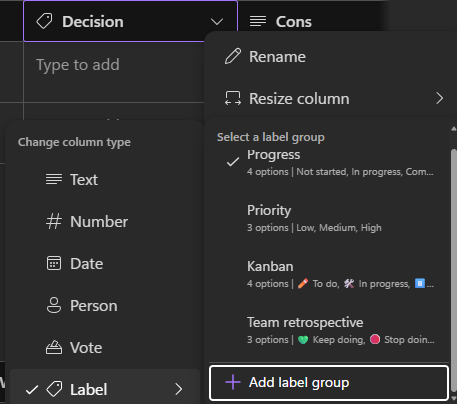This screenshot has width=457, height=404.
Task: Open the Decision column dropdown chevron
Action: point(217,22)
